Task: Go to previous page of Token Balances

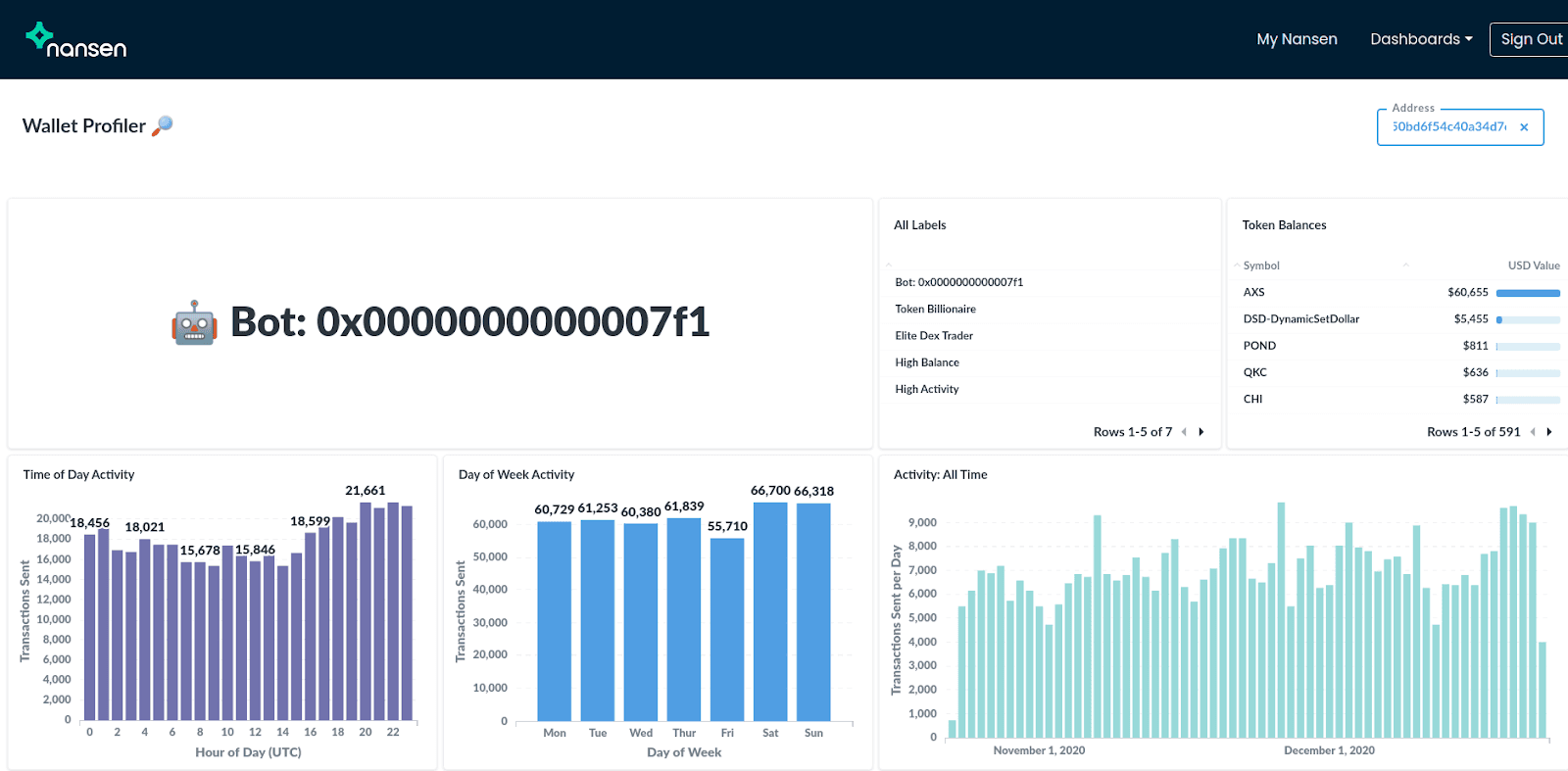Action: point(1533,432)
